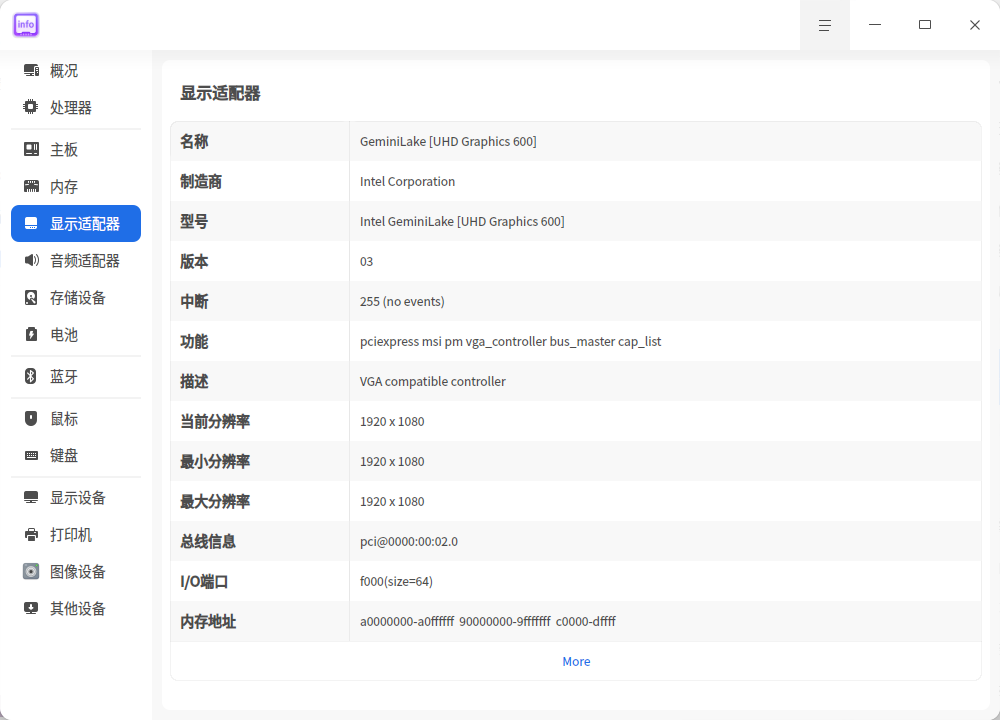The width and height of the screenshot is (1000, 720).
Task: Select the 1920 x 1080 value beside 当前分辨率
Action: 392,422
